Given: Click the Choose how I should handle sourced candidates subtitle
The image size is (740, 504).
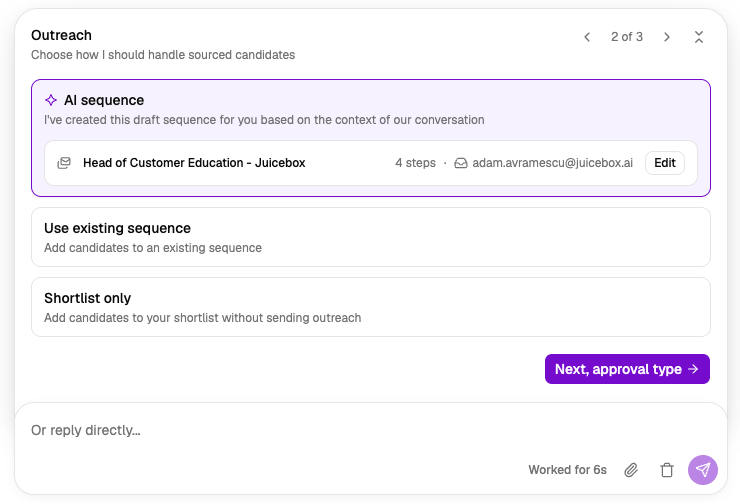Looking at the screenshot, I should [163, 55].
